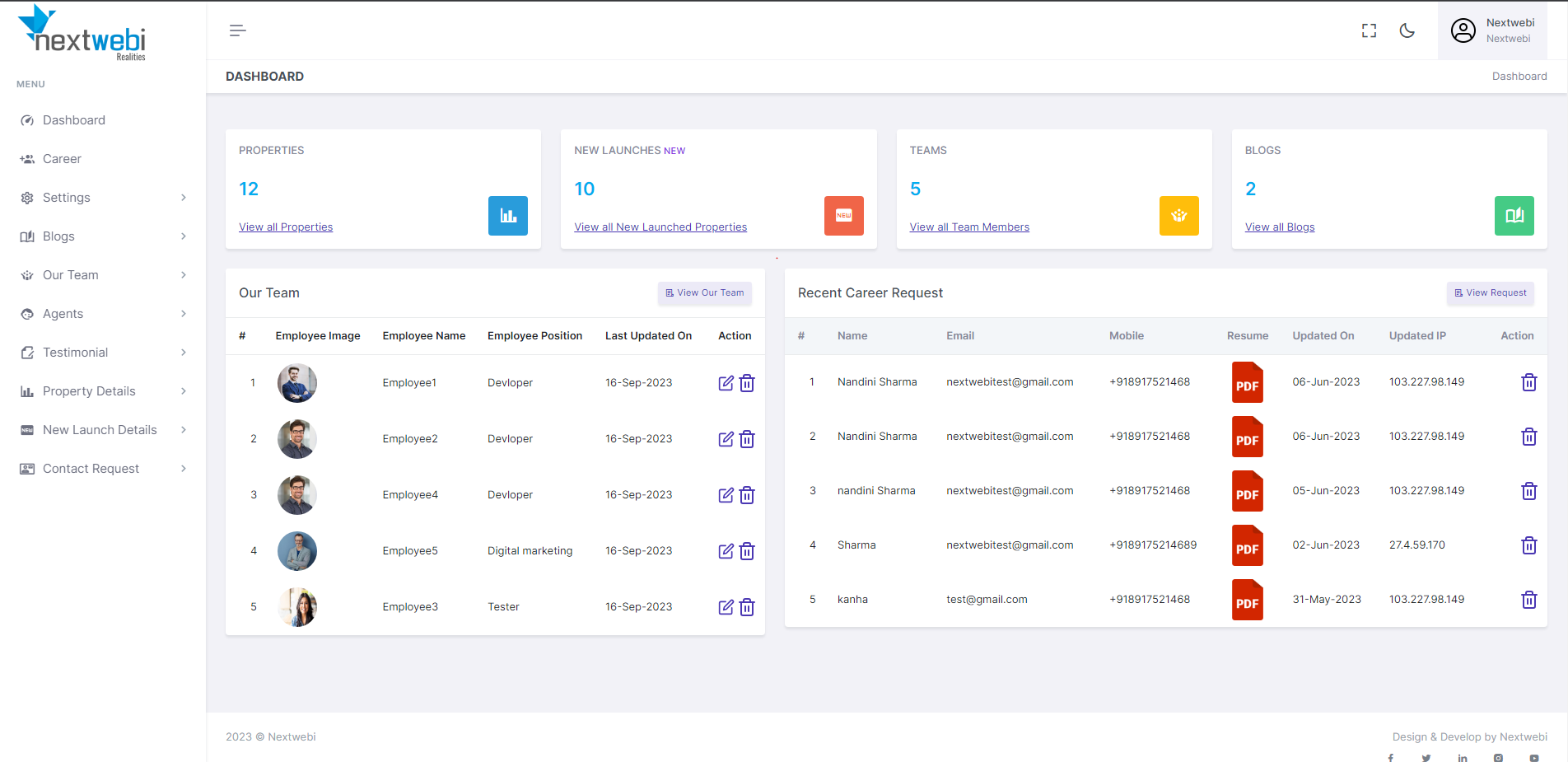This screenshot has height=762, width=1568.
Task: Open kanha's resume PDF
Action: [x=1247, y=600]
